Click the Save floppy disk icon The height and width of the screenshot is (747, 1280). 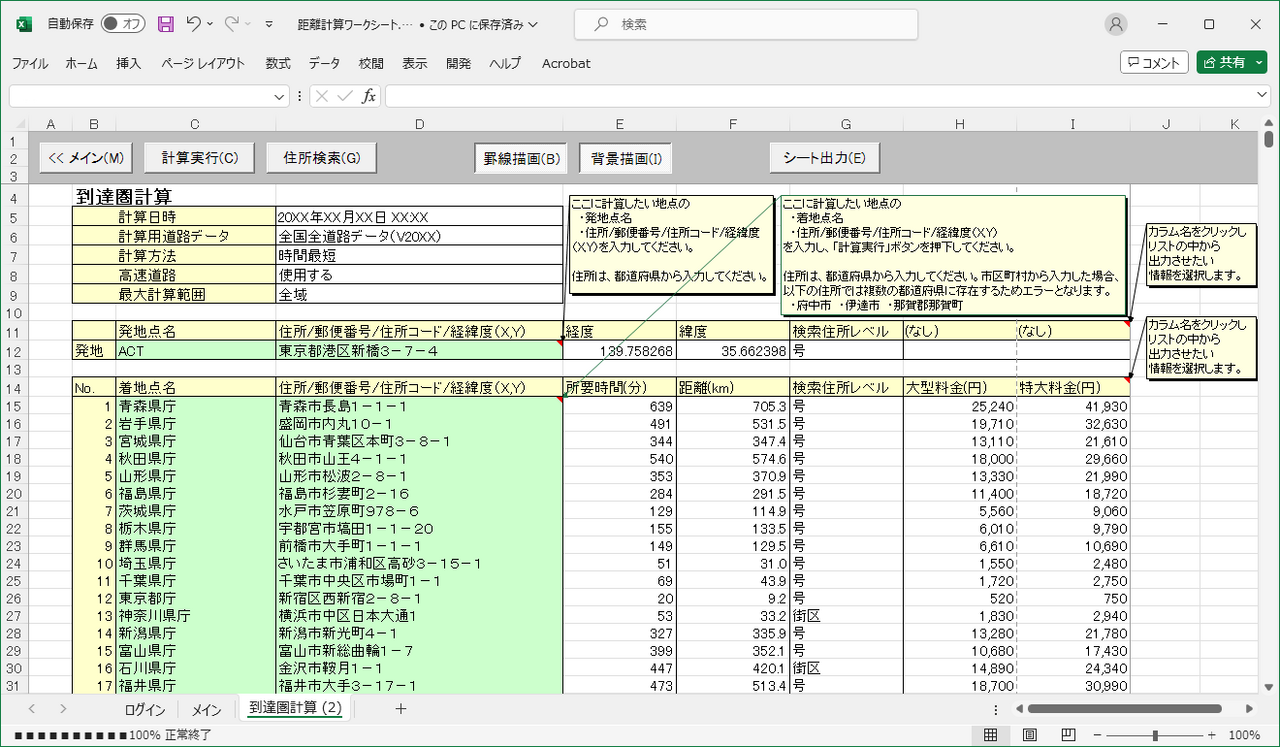pyautogui.click(x=166, y=24)
